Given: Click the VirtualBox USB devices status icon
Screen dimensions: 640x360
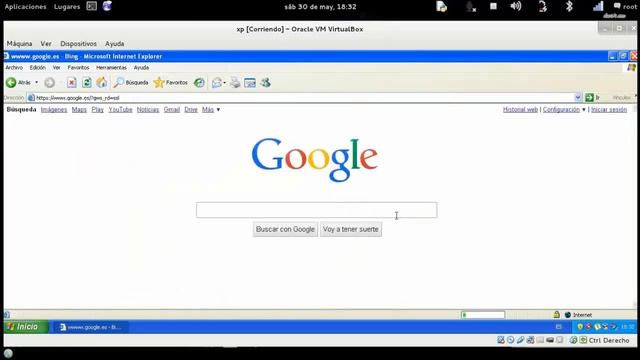Looking at the screenshot, I should pos(520,340).
